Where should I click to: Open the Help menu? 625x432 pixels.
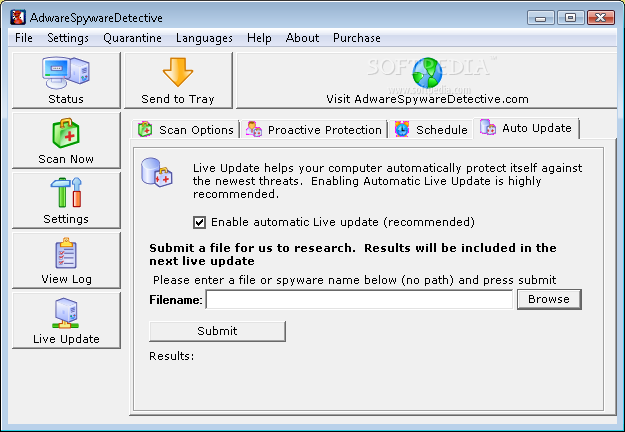[259, 38]
